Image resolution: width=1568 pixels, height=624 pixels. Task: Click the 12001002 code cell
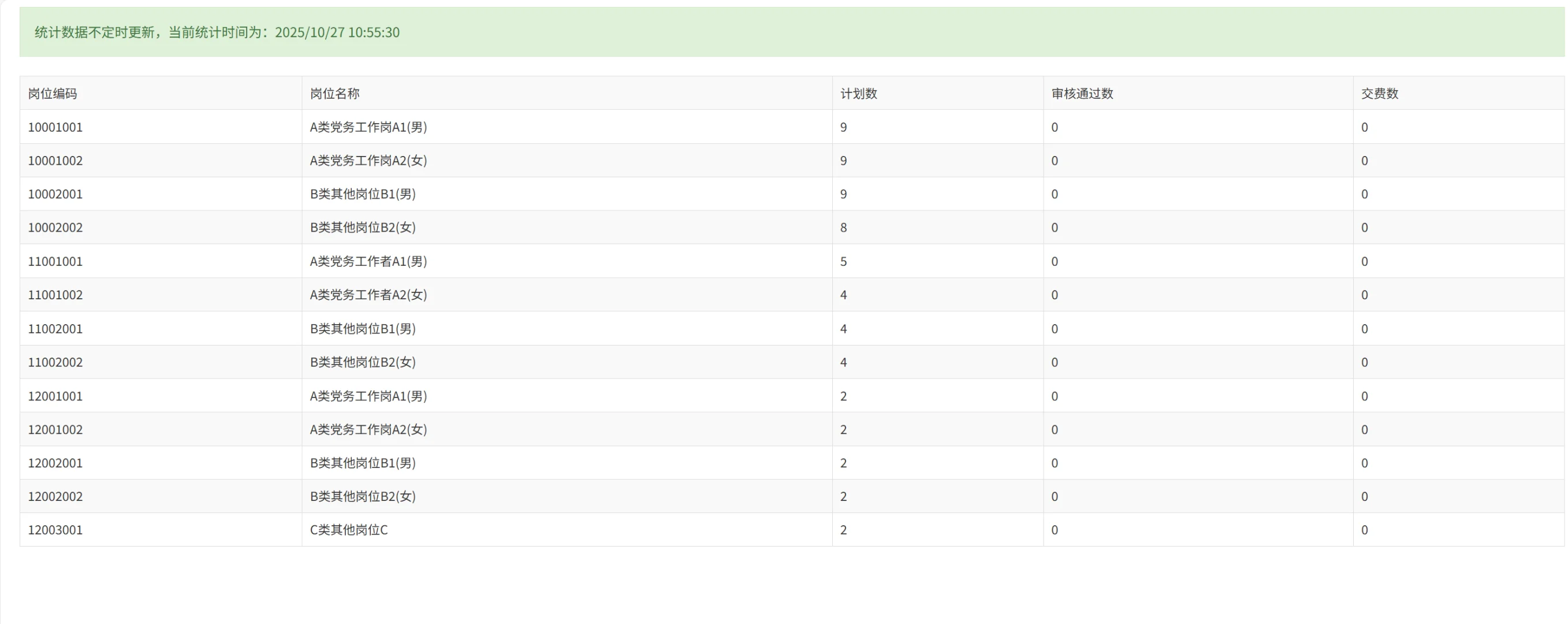pyautogui.click(x=55, y=430)
